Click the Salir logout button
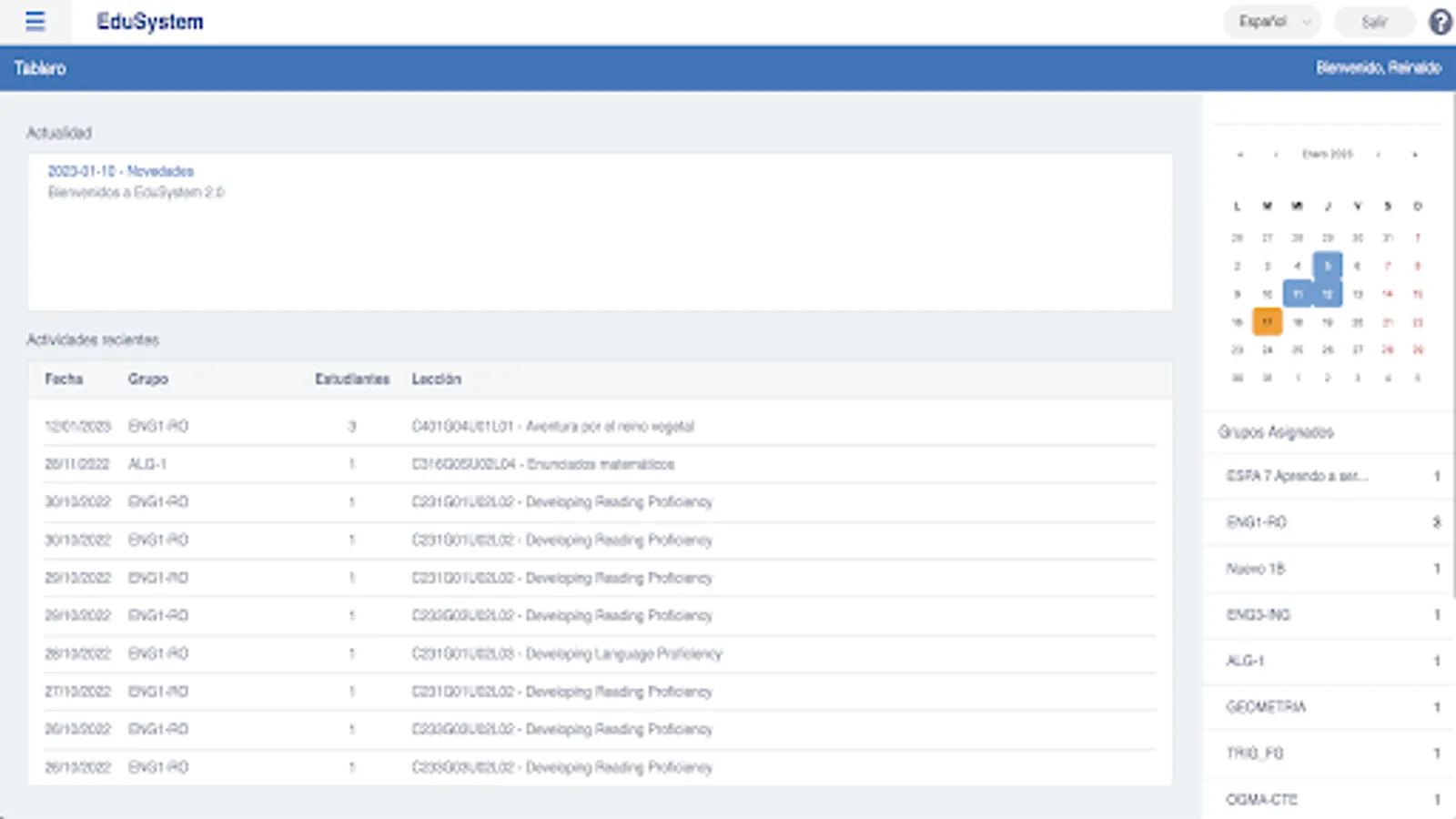The image size is (1456, 819). 1374,21
